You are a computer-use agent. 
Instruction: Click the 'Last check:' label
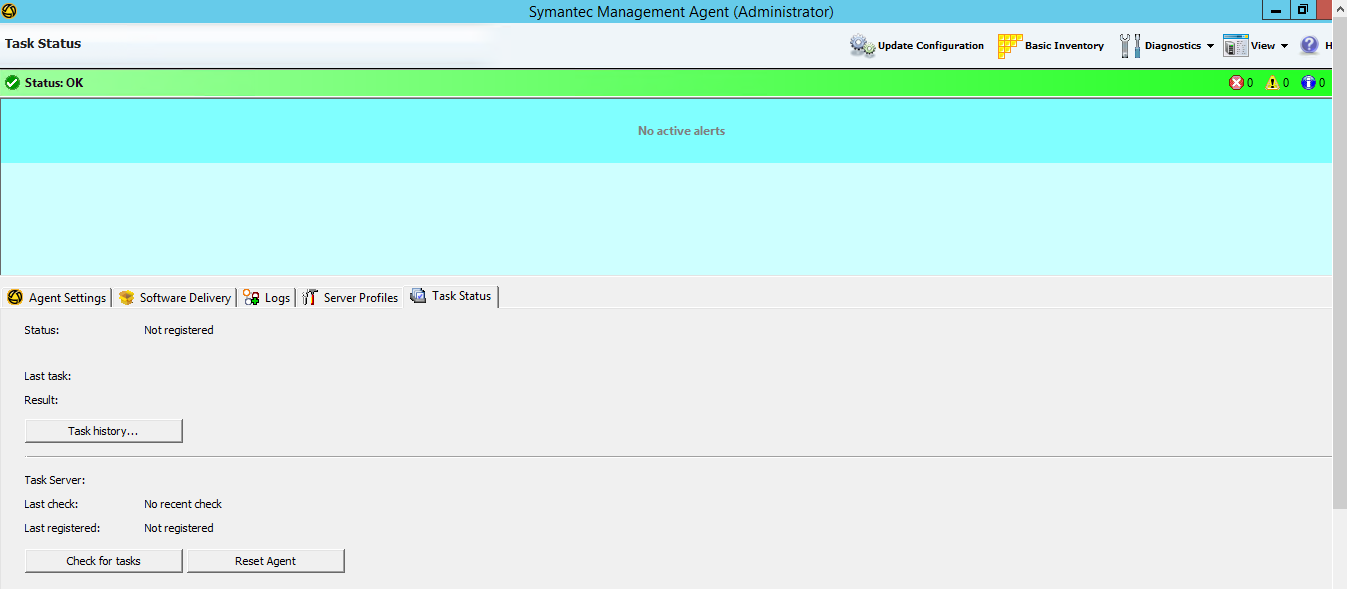click(51, 504)
